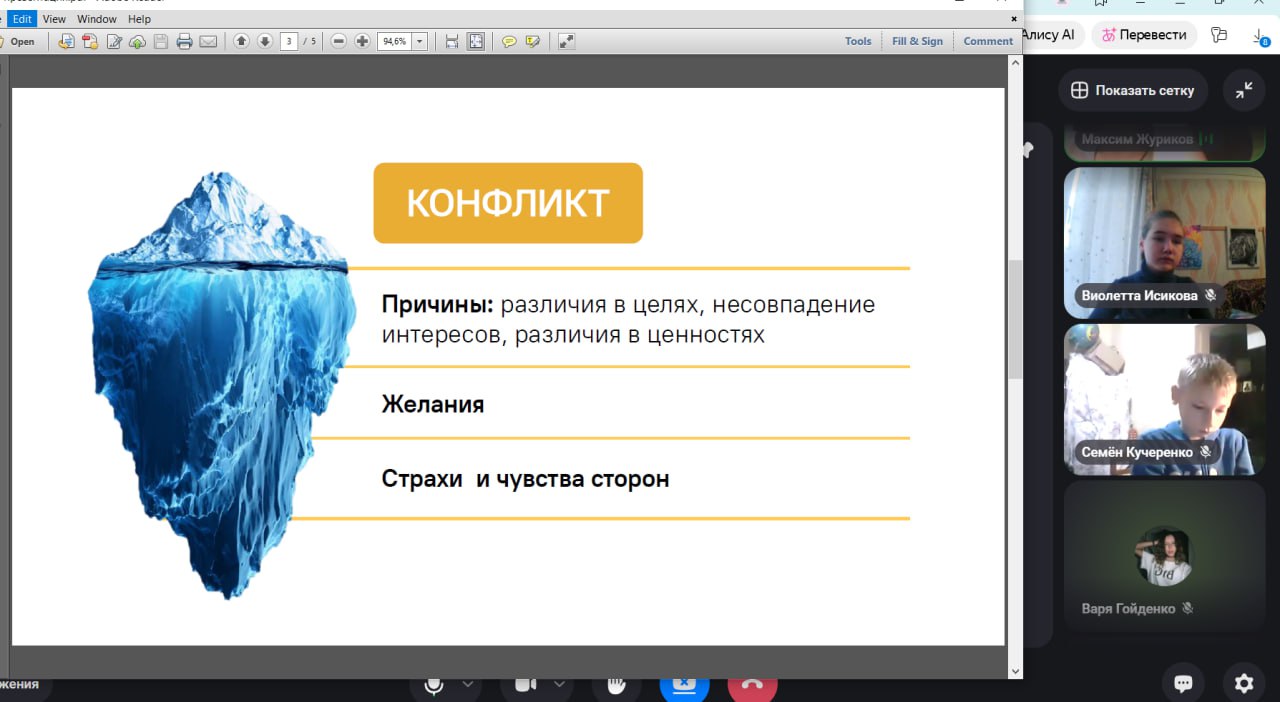Go to previous page with up arrow

(x=241, y=41)
